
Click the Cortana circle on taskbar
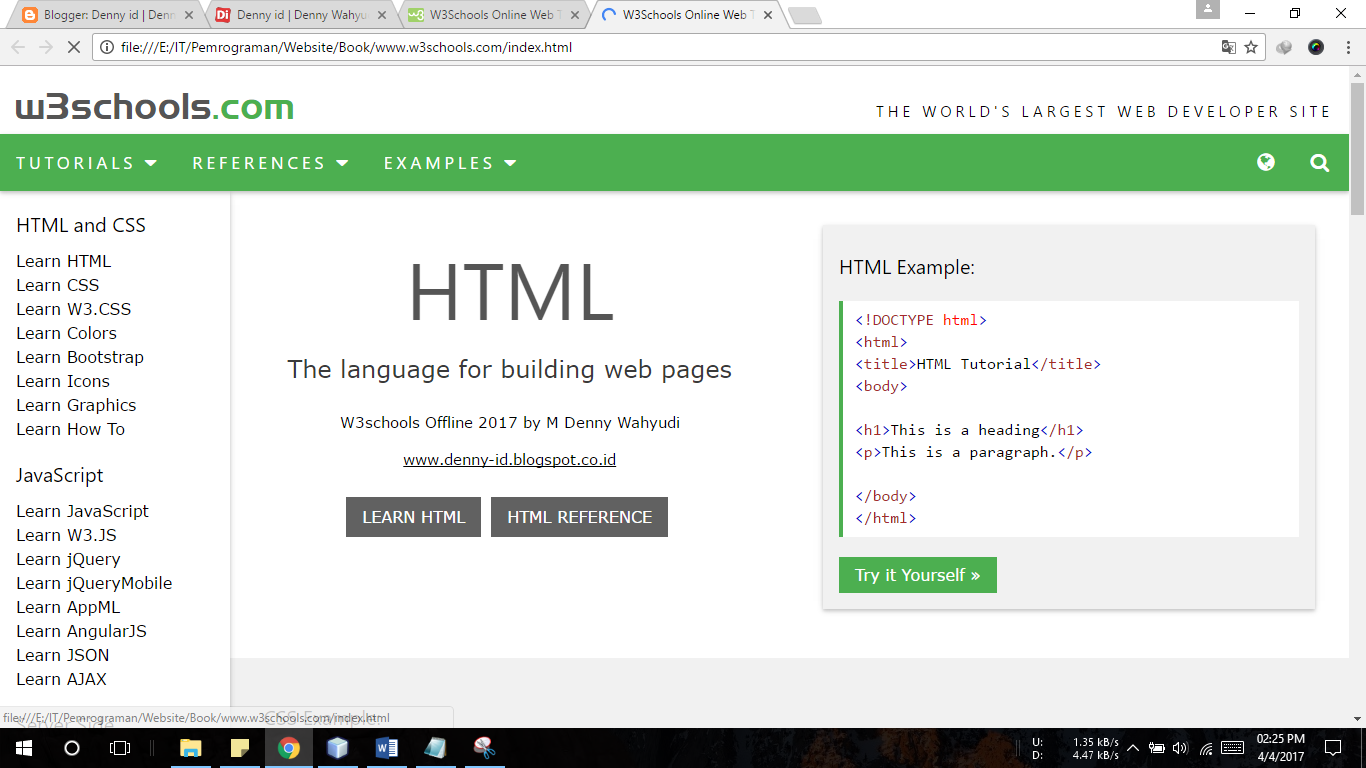click(x=72, y=748)
